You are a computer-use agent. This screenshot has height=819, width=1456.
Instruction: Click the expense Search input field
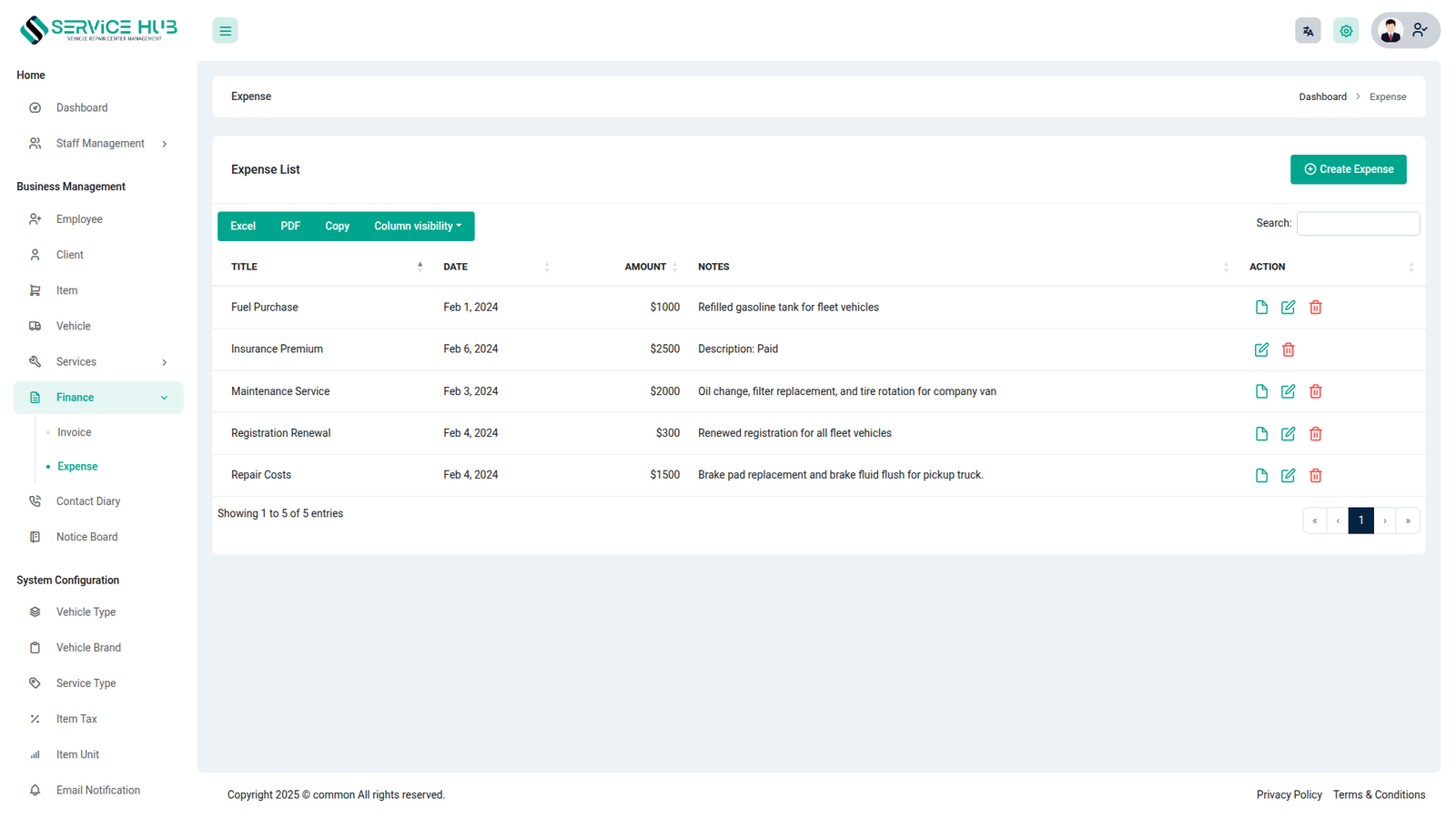point(1358,224)
